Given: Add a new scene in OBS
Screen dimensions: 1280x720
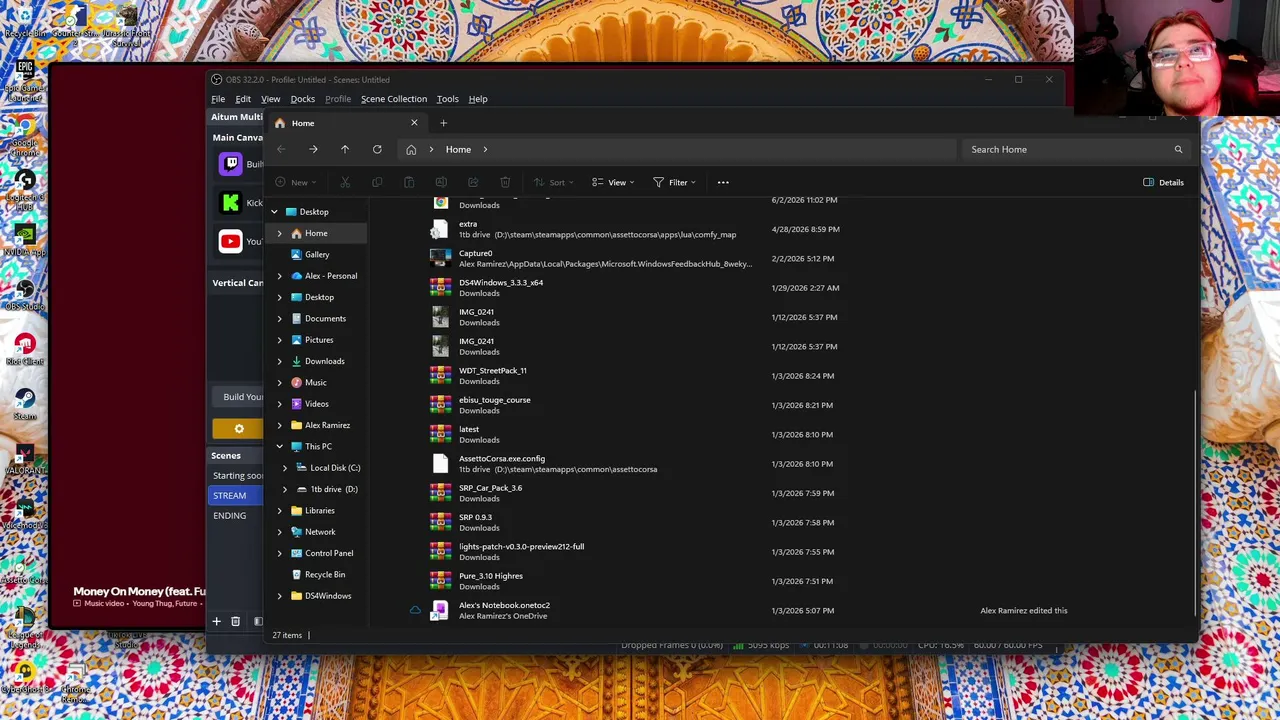Looking at the screenshot, I should tap(216, 621).
